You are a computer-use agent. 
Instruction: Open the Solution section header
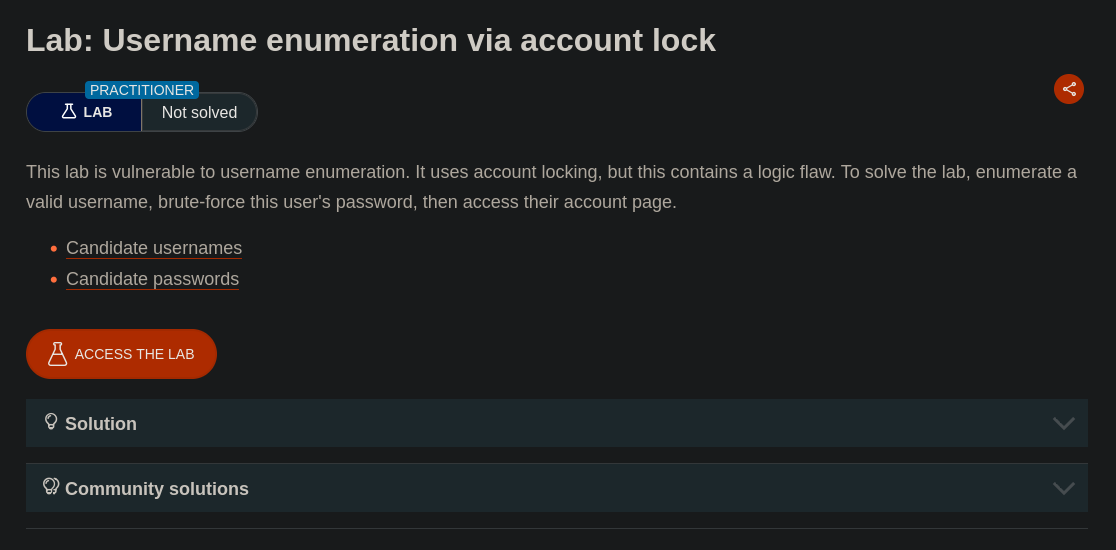[101, 424]
